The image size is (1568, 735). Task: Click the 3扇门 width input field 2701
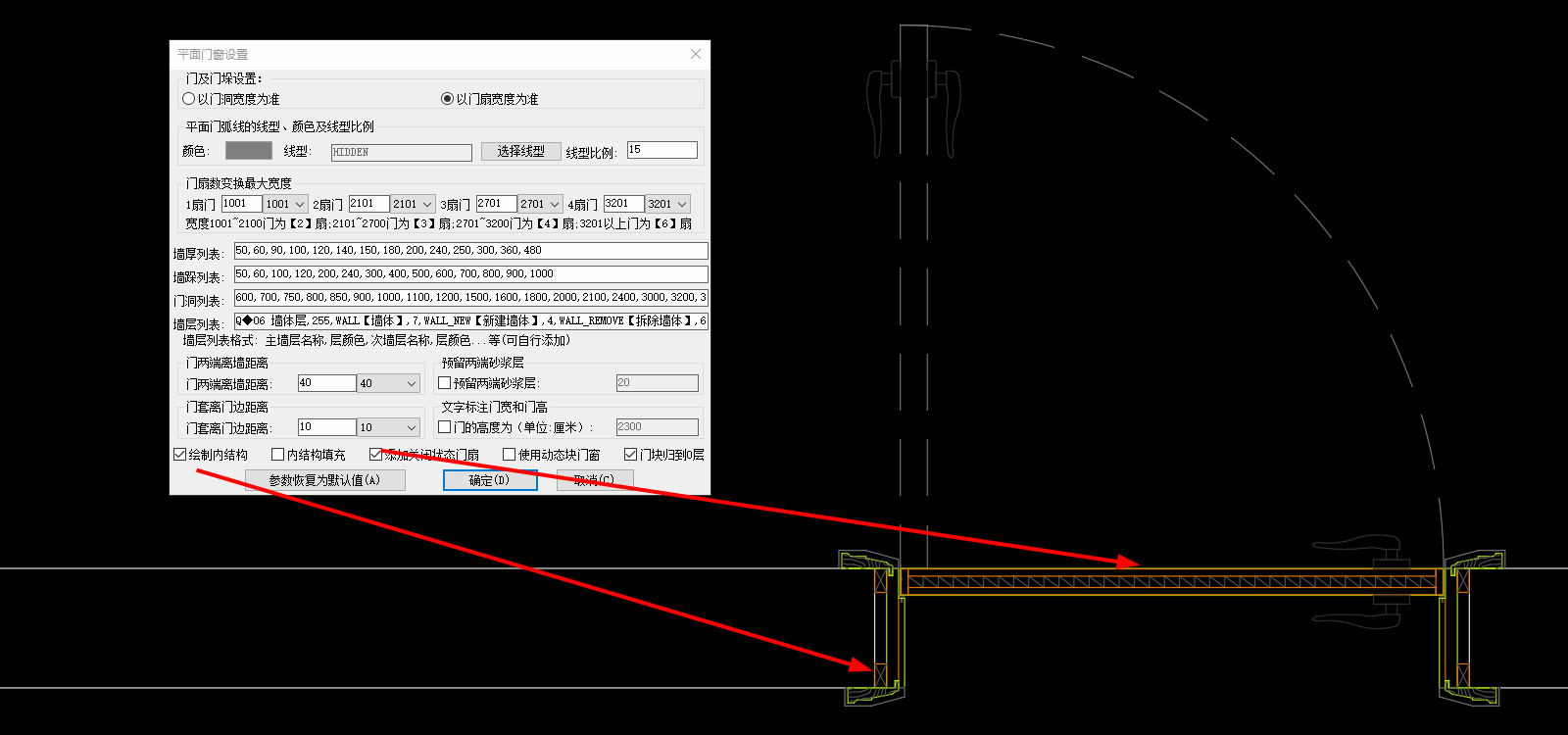[x=496, y=204]
